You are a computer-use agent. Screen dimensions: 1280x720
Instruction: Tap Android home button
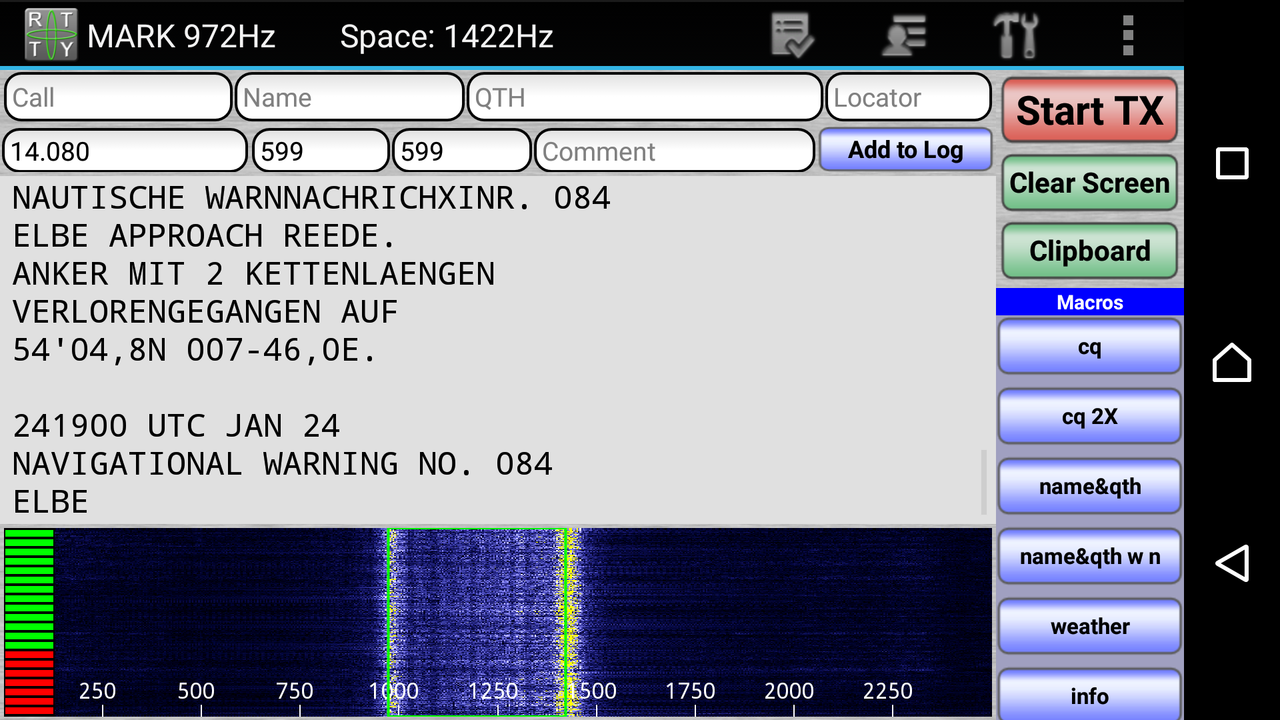point(1232,362)
